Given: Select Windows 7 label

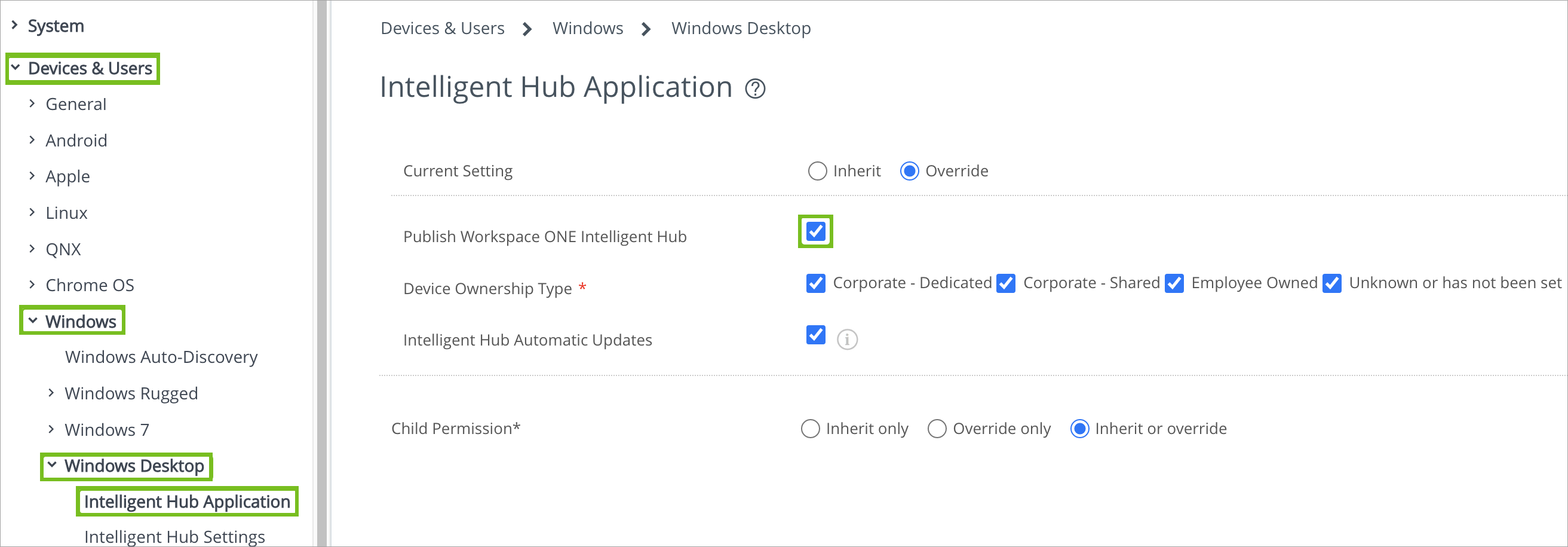Looking at the screenshot, I should coord(107,430).
